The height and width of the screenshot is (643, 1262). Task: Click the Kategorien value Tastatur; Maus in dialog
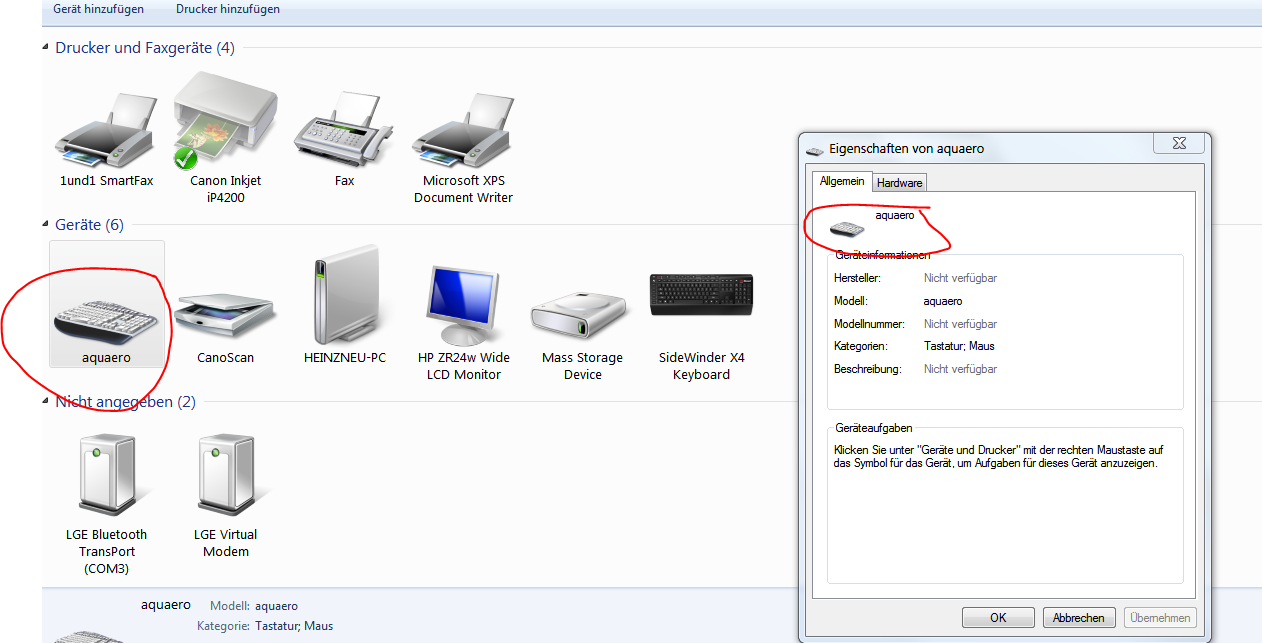coord(959,346)
